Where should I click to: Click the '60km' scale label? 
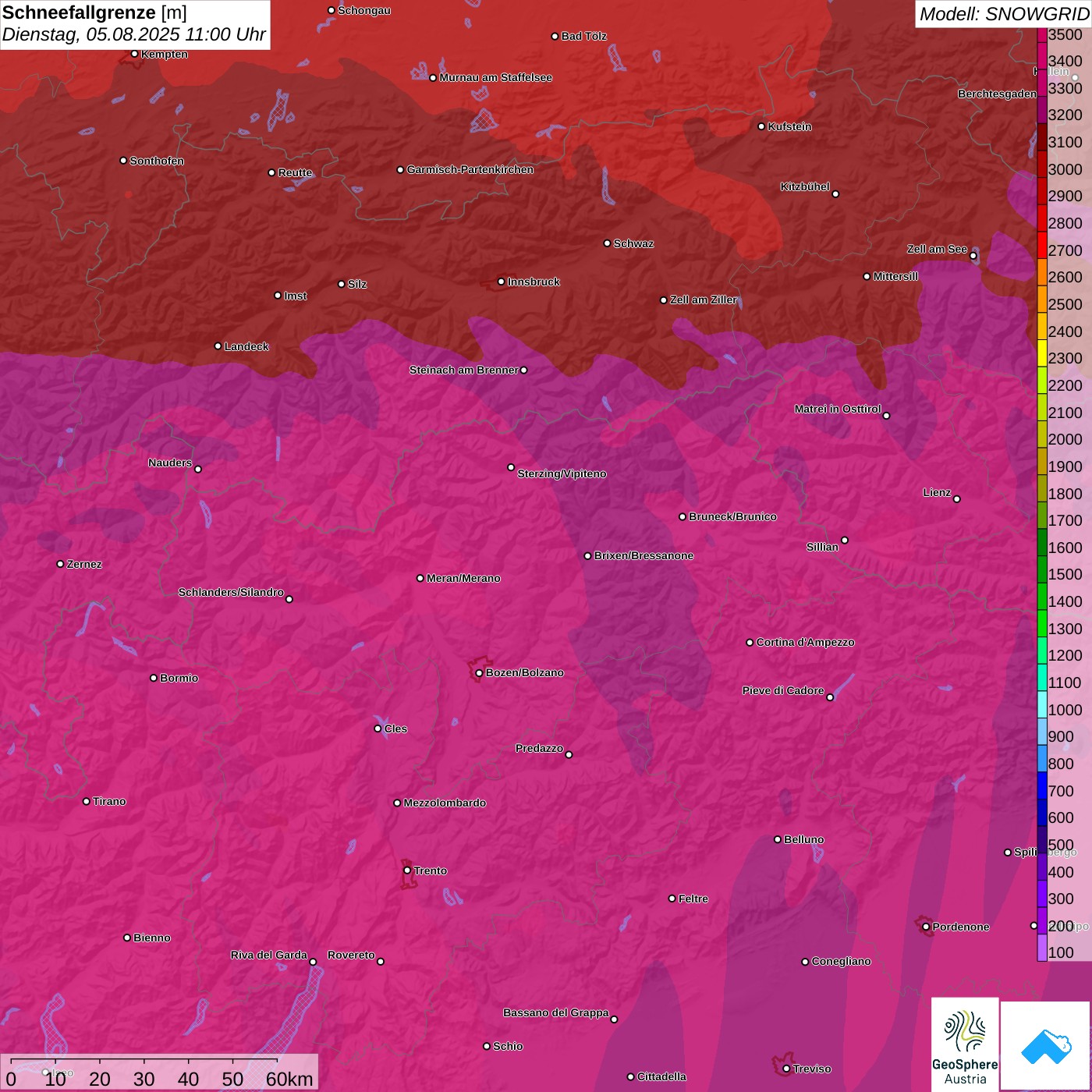click(289, 1080)
